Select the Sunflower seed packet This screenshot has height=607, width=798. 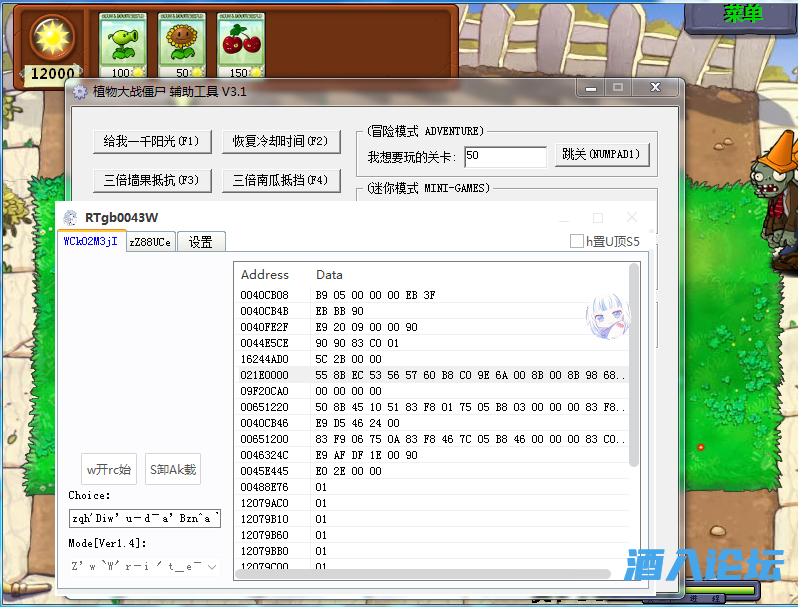(182, 46)
